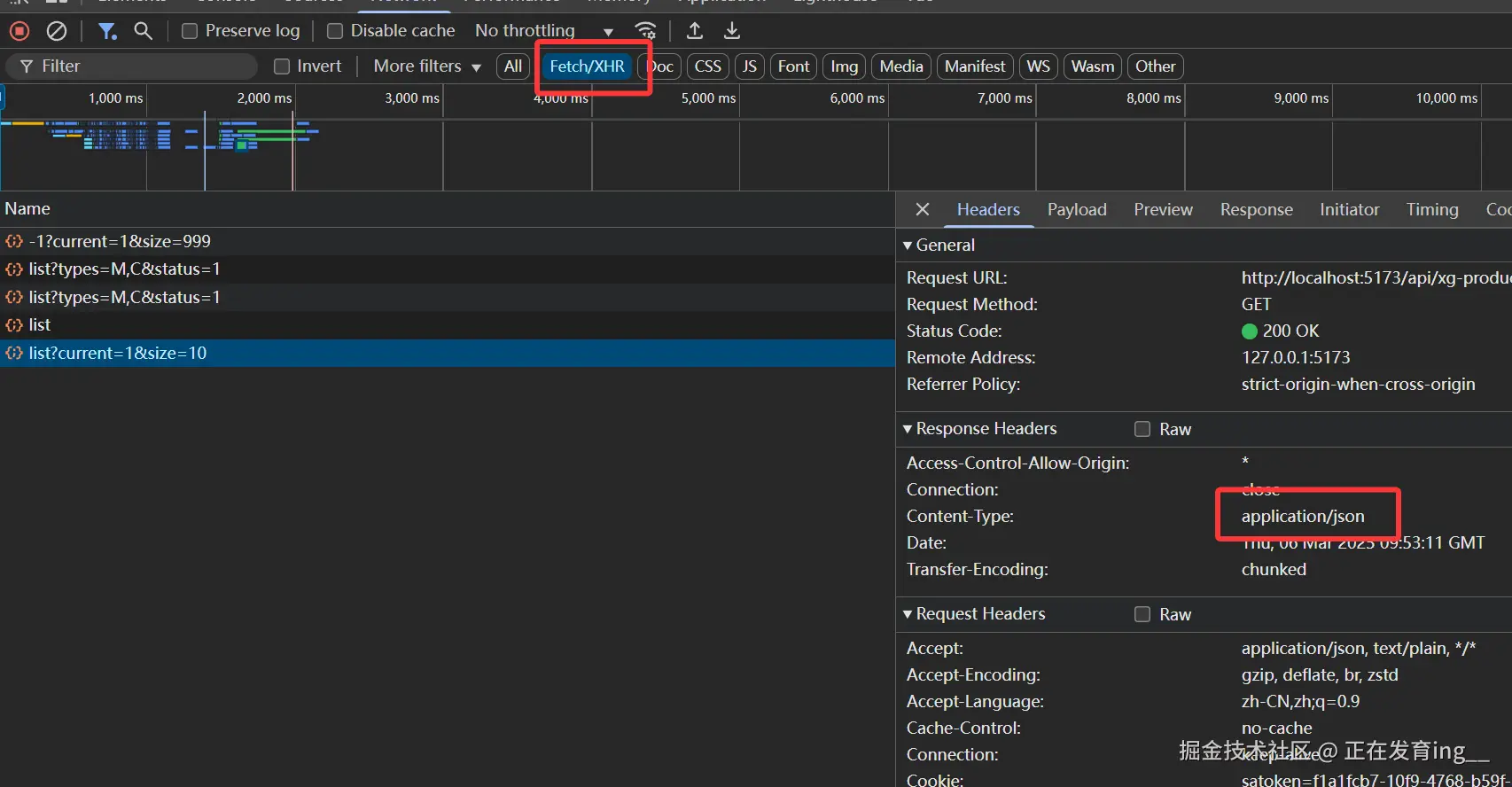This screenshot has height=787, width=1512.
Task: Filter by Img requests
Action: [x=844, y=66]
